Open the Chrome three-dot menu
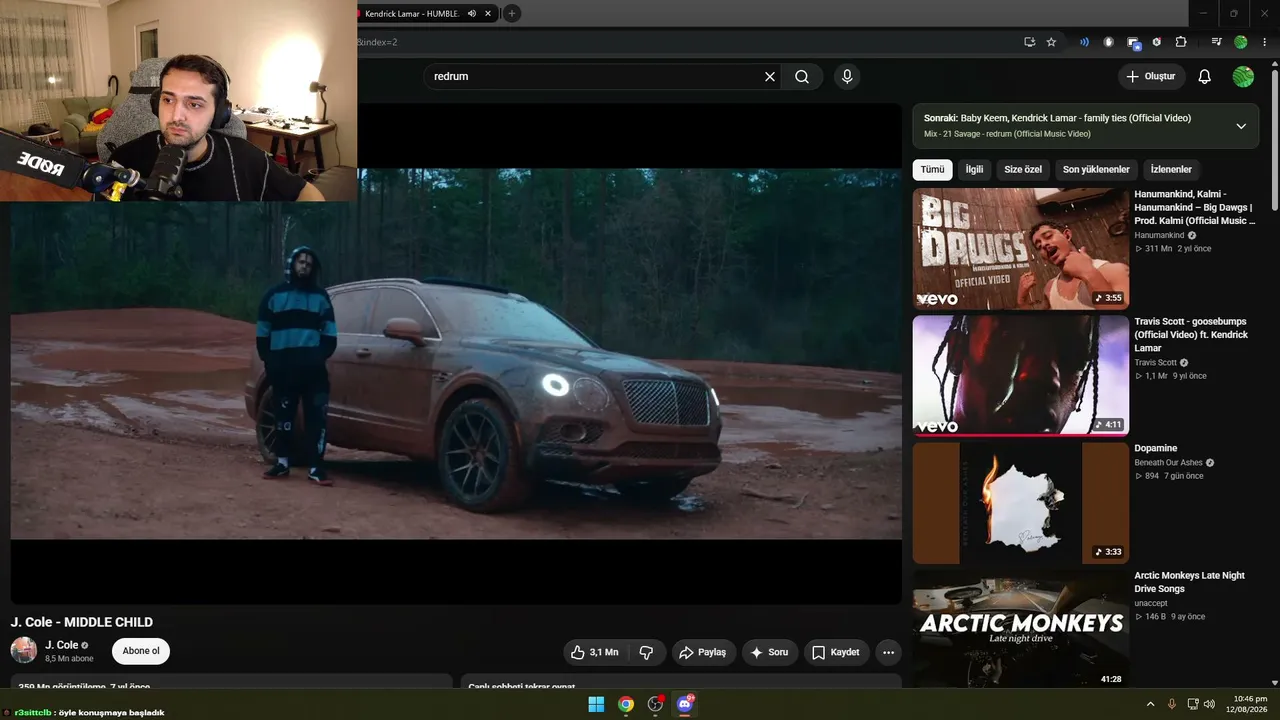 [x=1264, y=42]
